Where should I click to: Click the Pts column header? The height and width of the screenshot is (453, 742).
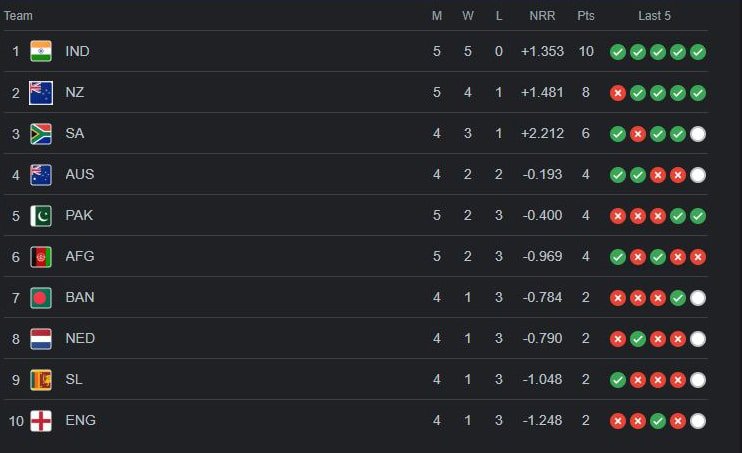[585, 16]
